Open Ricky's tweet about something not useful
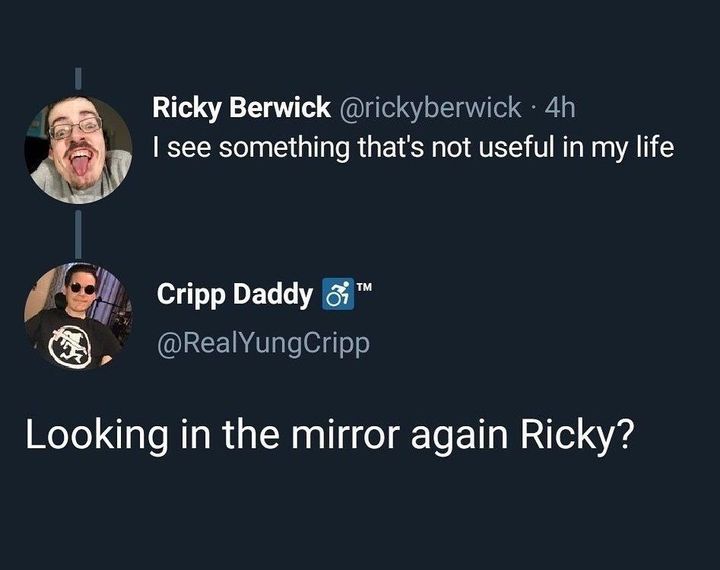The height and width of the screenshot is (570, 720). pyautogui.click(x=414, y=147)
